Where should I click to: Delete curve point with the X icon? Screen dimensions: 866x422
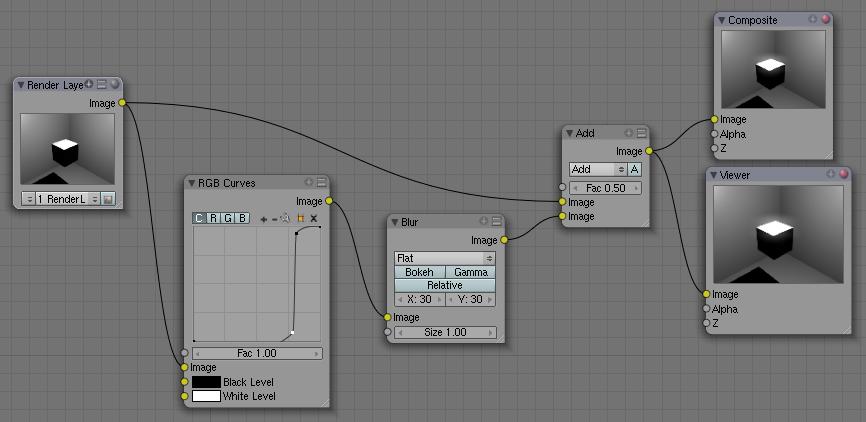[313, 218]
